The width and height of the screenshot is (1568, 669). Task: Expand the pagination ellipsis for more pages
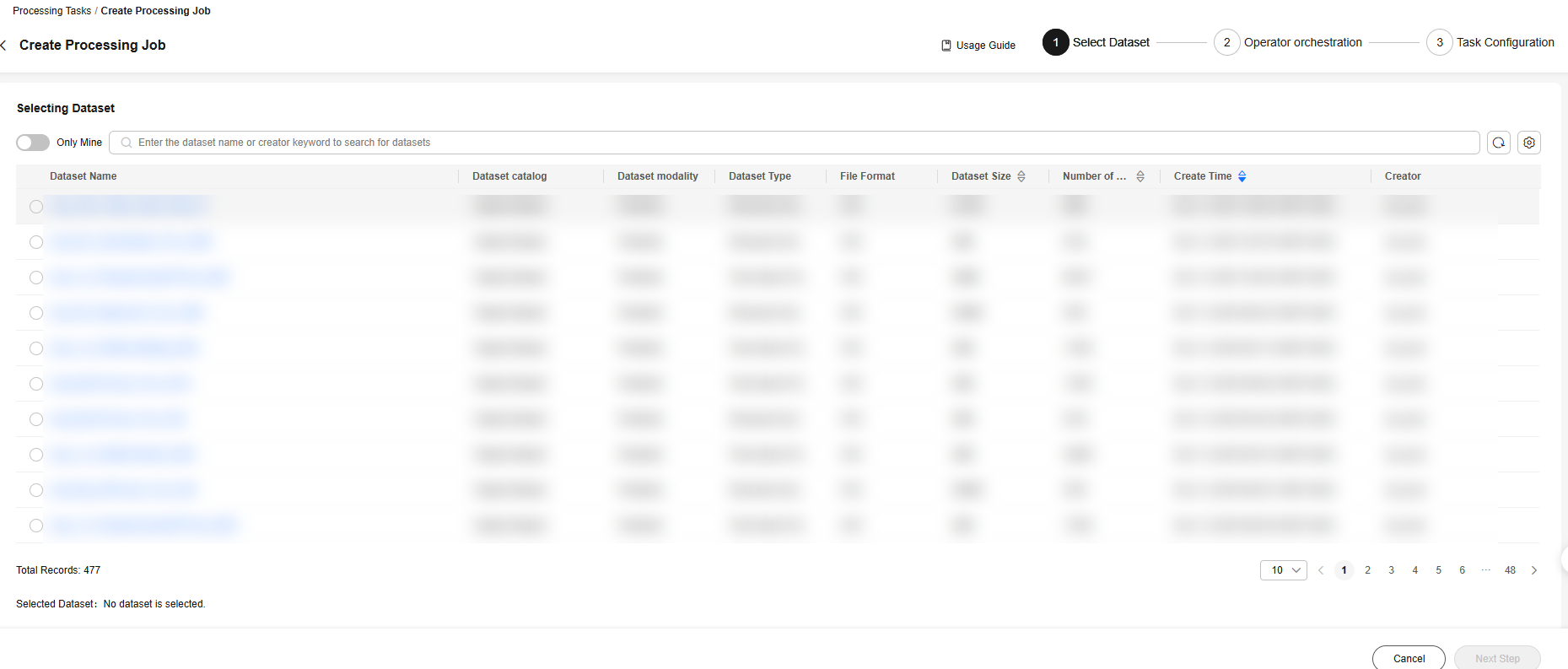1486,570
